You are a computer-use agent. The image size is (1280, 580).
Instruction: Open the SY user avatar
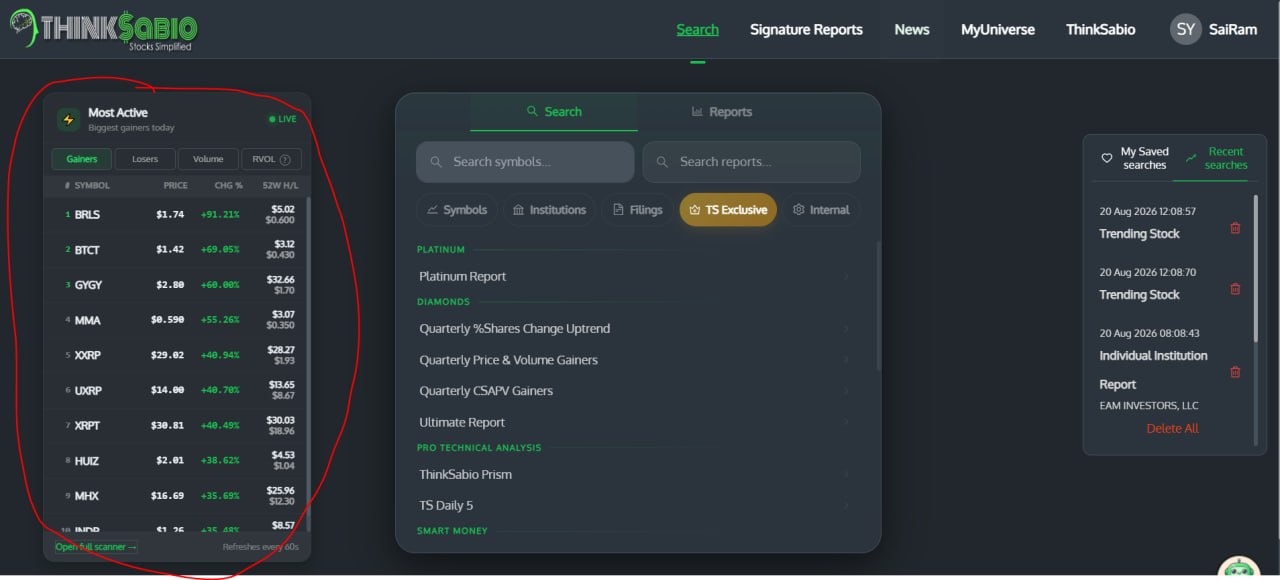click(x=1186, y=29)
